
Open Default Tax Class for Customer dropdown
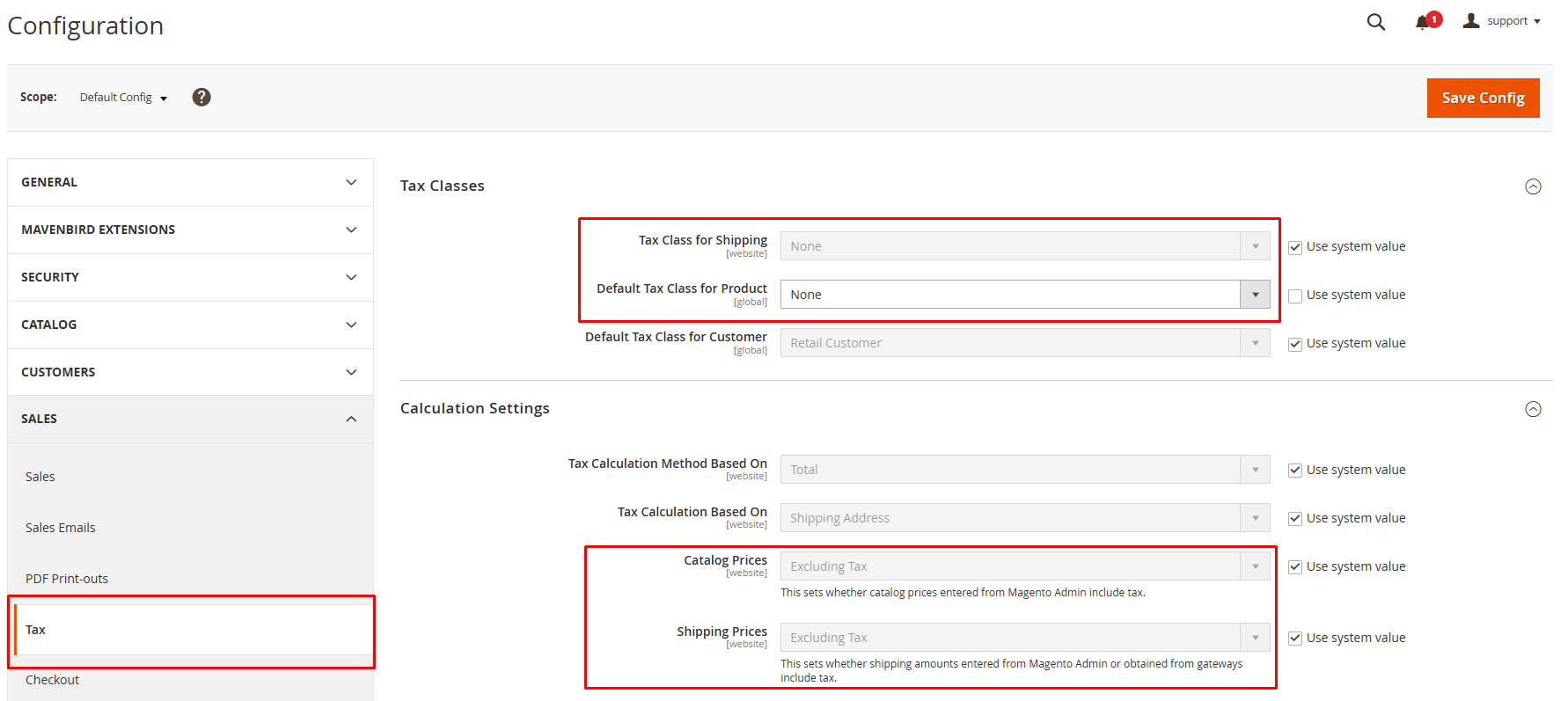[1025, 343]
